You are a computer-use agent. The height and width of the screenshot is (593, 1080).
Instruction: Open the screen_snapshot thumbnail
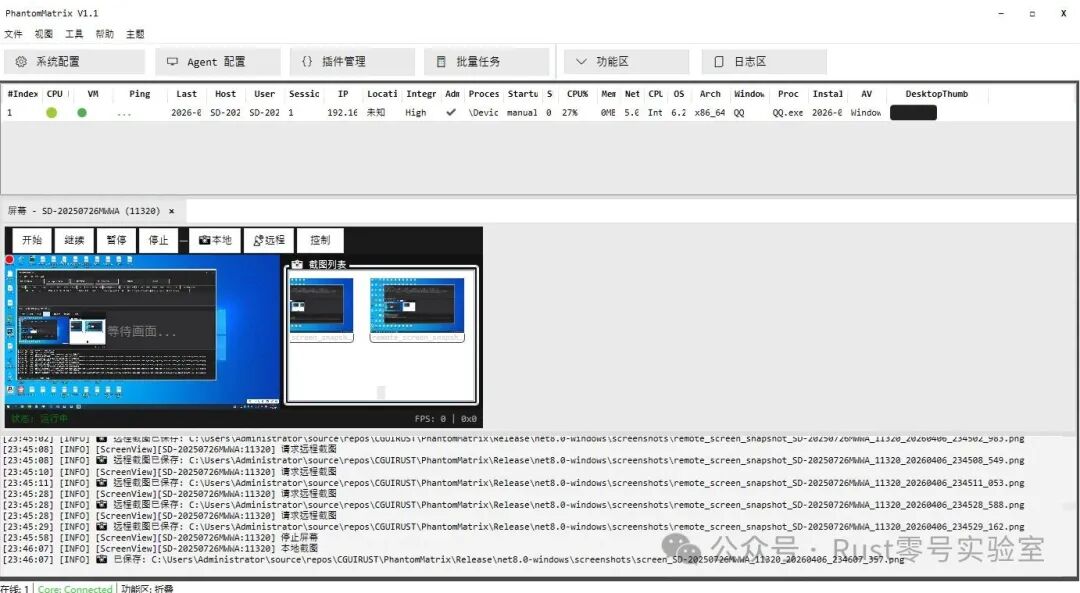(x=321, y=310)
